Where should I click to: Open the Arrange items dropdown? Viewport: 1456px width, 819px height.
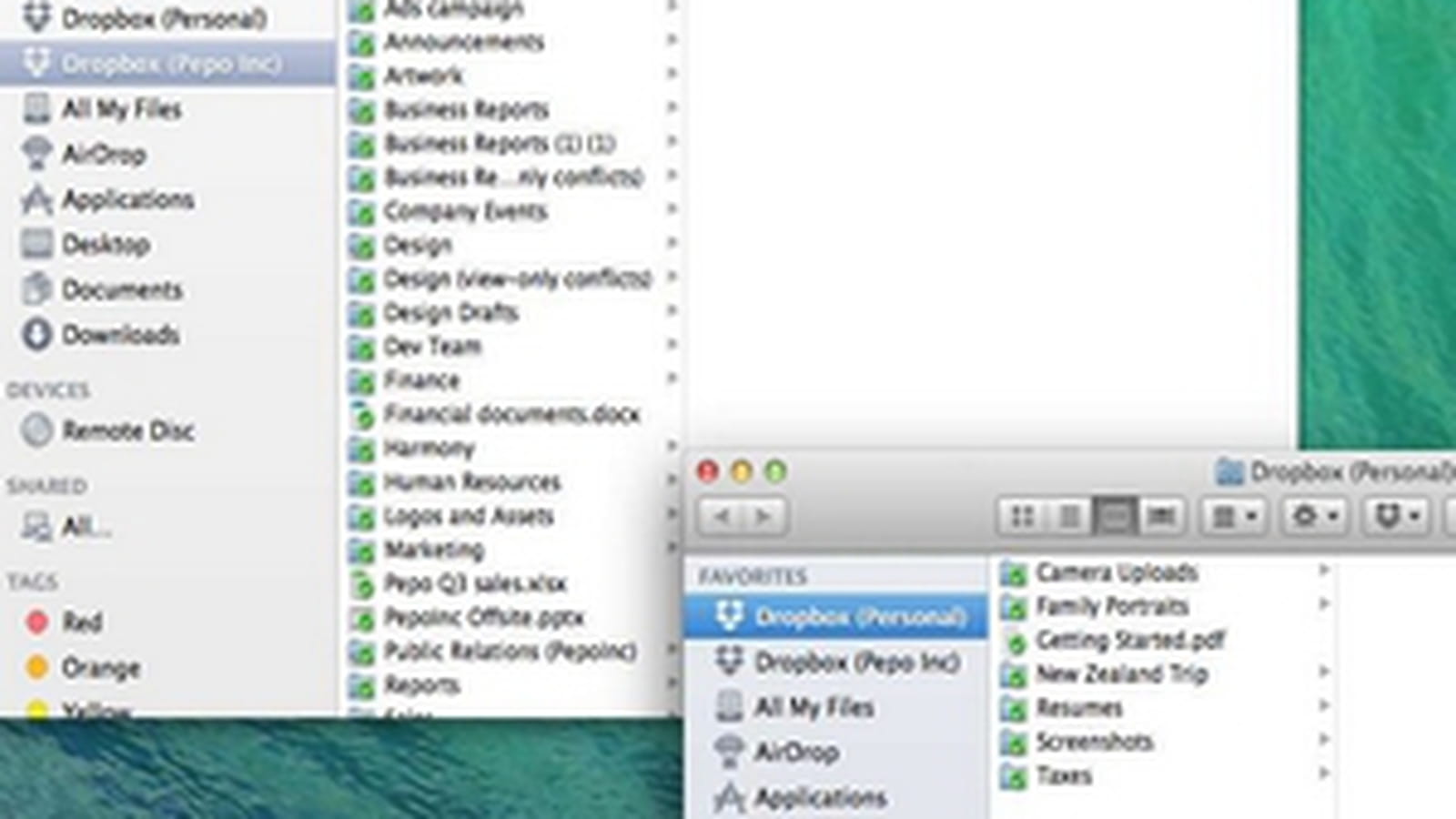[x=1235, y=516]
